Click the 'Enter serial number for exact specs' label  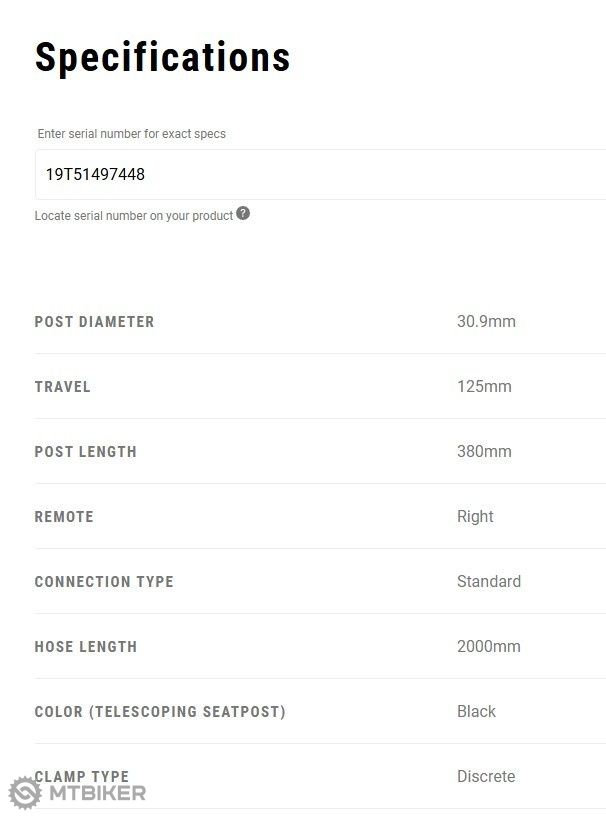coord(132,134)
